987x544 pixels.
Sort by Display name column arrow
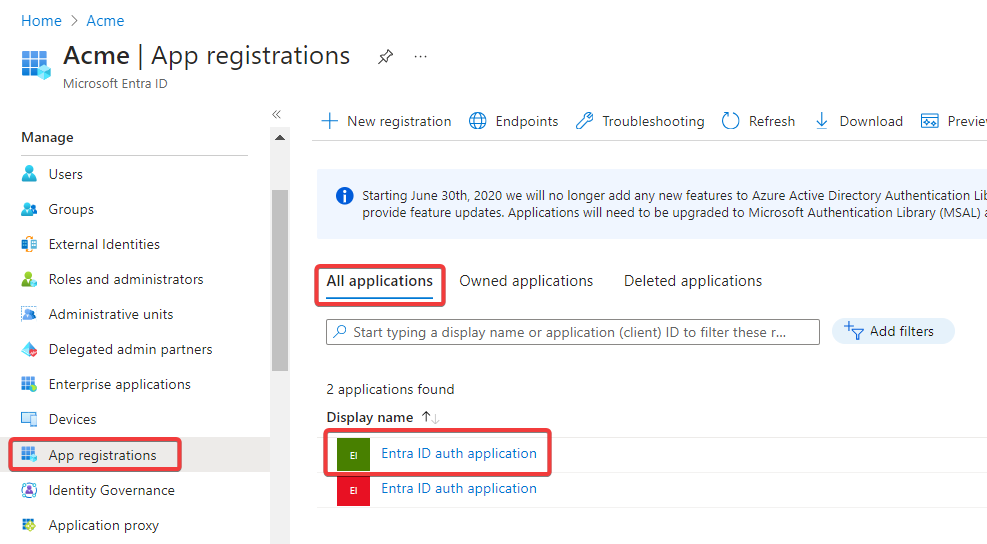pyautogui.click(x=430, y=417)
